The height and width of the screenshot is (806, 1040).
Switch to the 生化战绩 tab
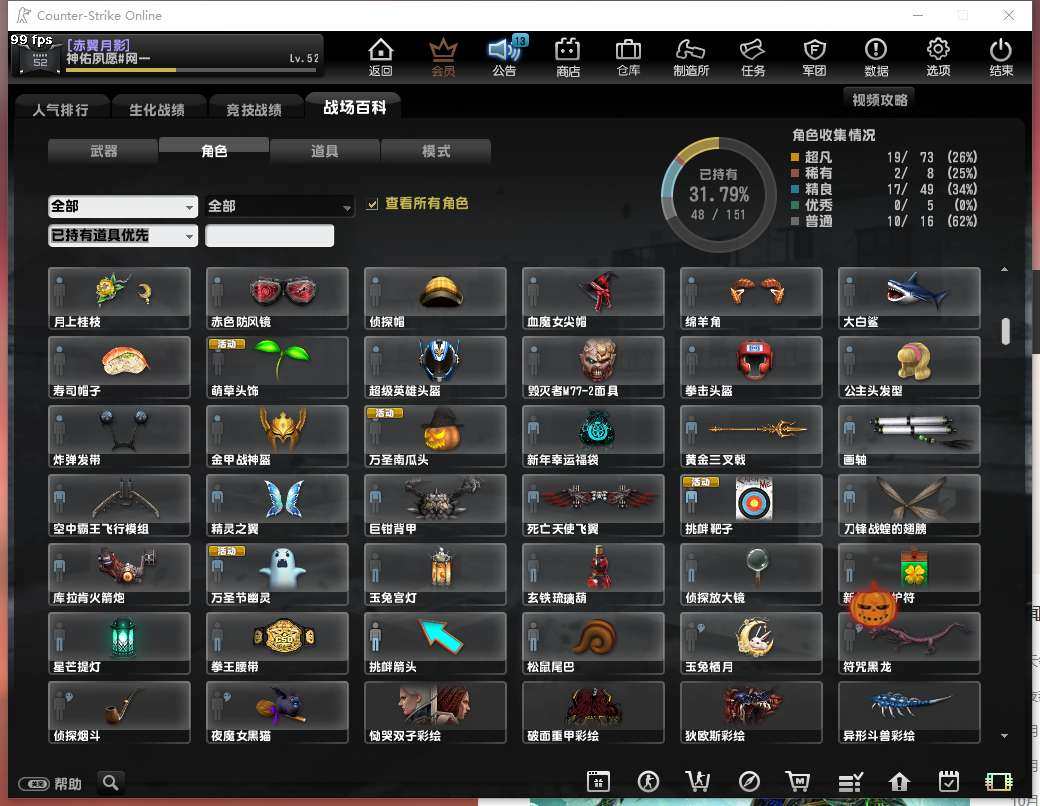pyautogui.click(x=157, y=109)
